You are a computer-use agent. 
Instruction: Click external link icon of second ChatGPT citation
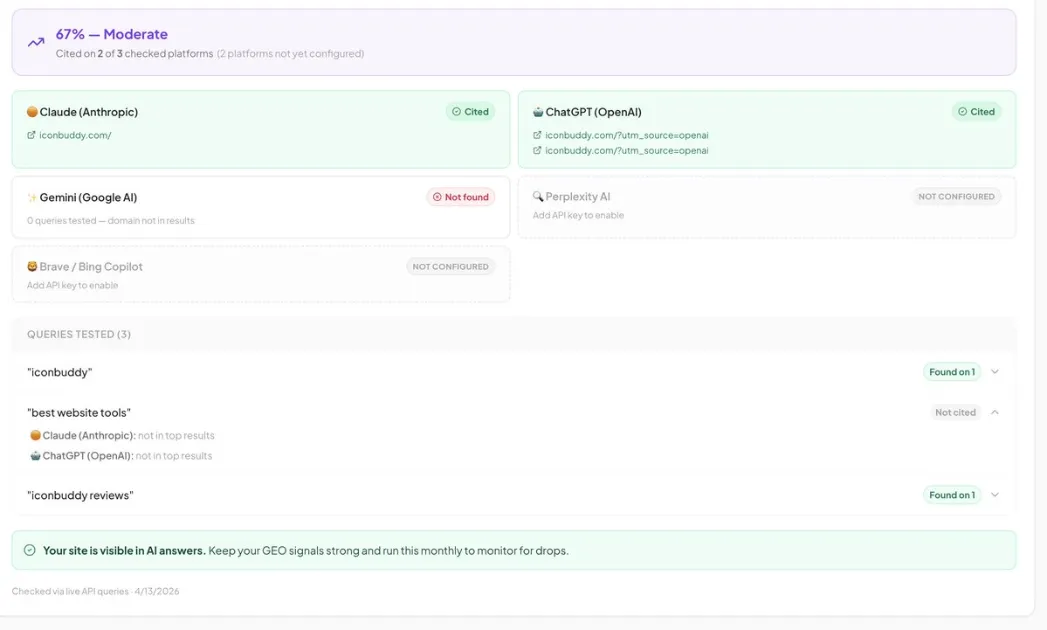click(537, 150)
